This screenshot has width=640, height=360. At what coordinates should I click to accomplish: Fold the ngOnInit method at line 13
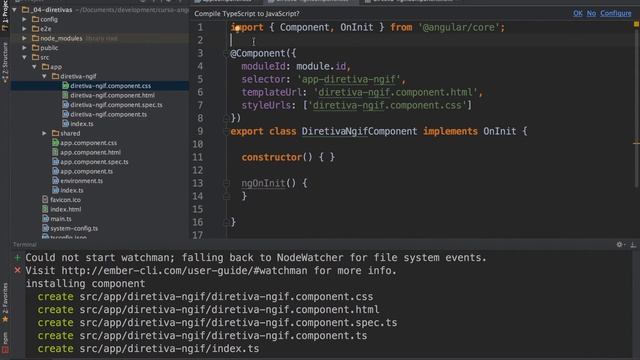[226, 183]
